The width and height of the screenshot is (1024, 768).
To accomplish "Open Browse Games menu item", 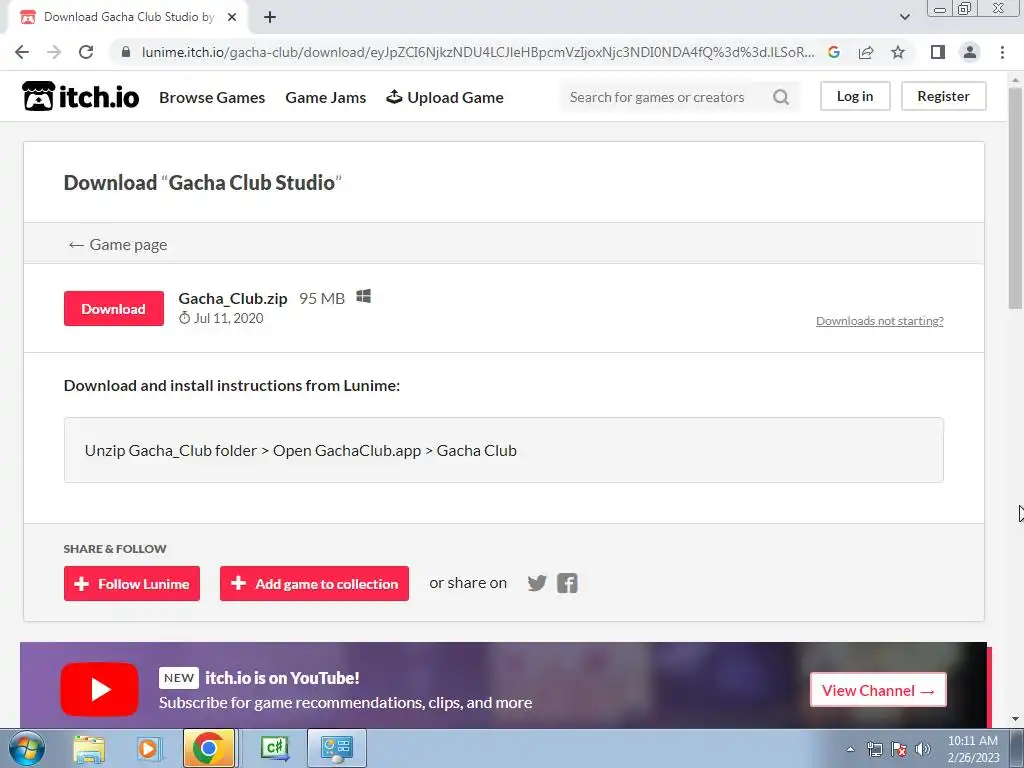I will tap(212, 97).
